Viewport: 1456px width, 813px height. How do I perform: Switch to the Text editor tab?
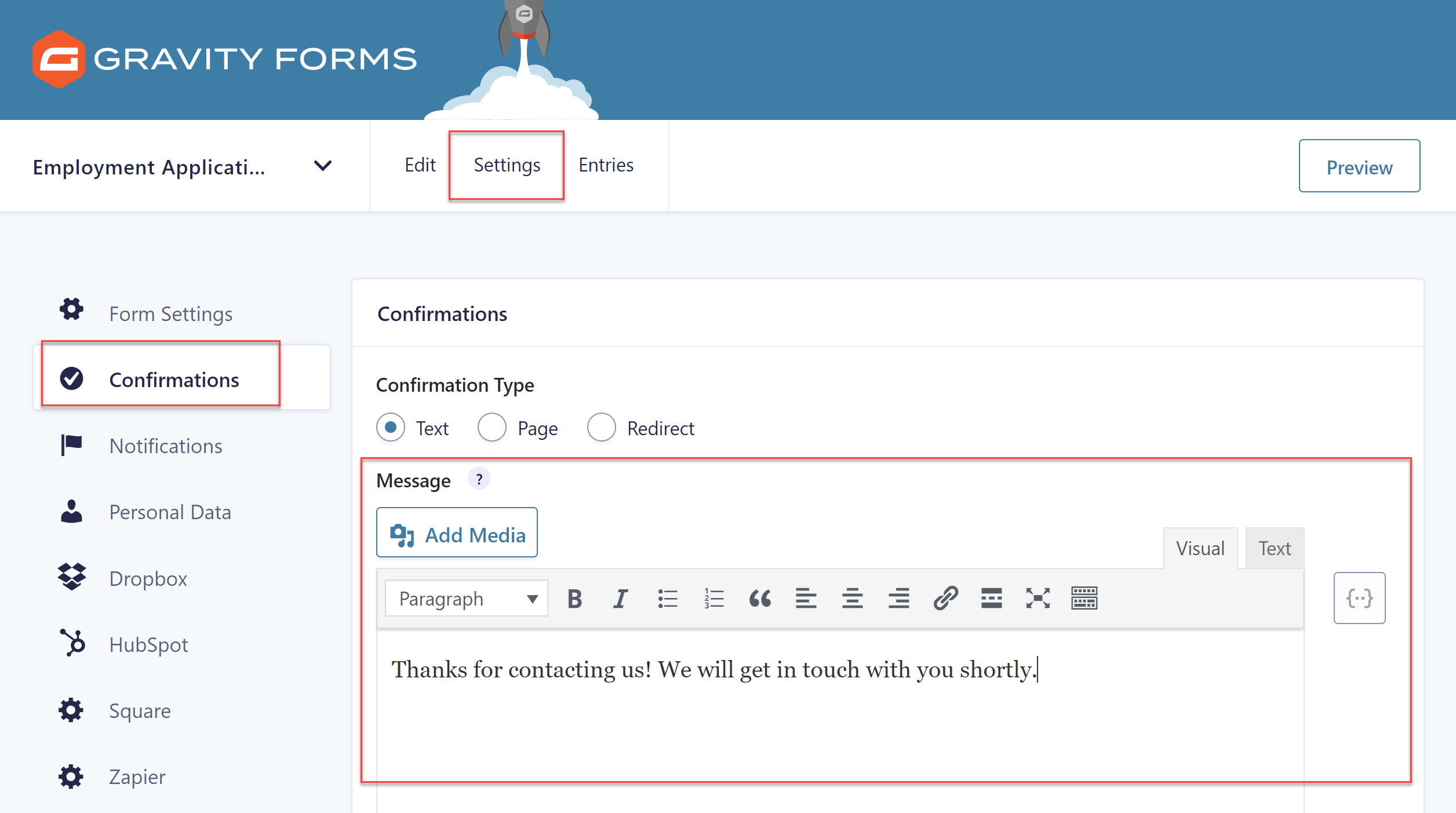pyautogui.click(x=1275, y=548)
